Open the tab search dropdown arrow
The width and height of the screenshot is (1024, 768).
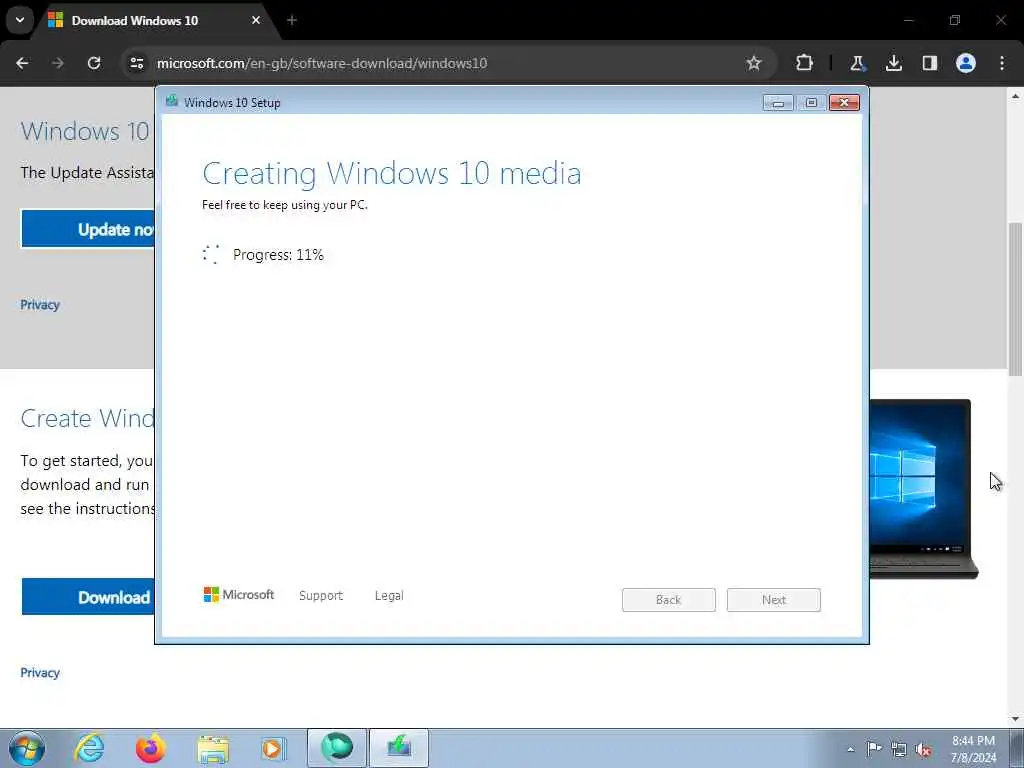pos(20,20)
